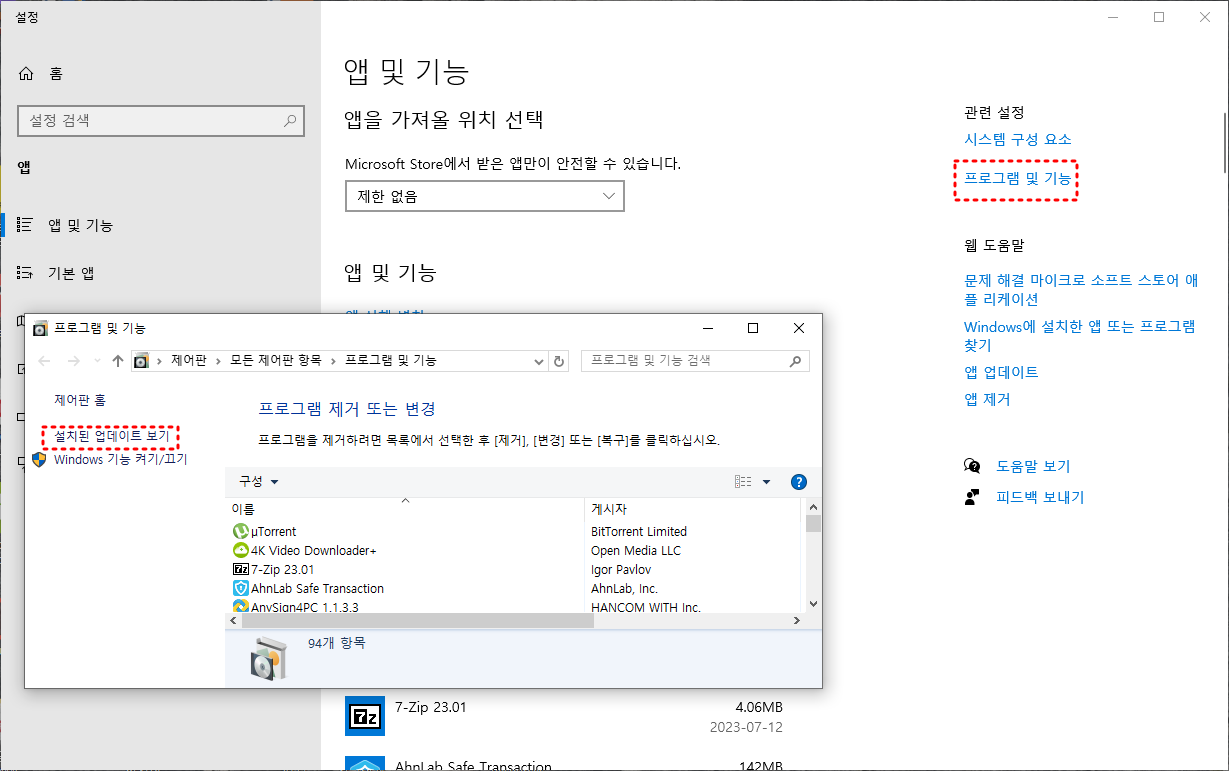
Task: Click horizontal scrollbar of programs list
Action: click(x=416, y=621)
